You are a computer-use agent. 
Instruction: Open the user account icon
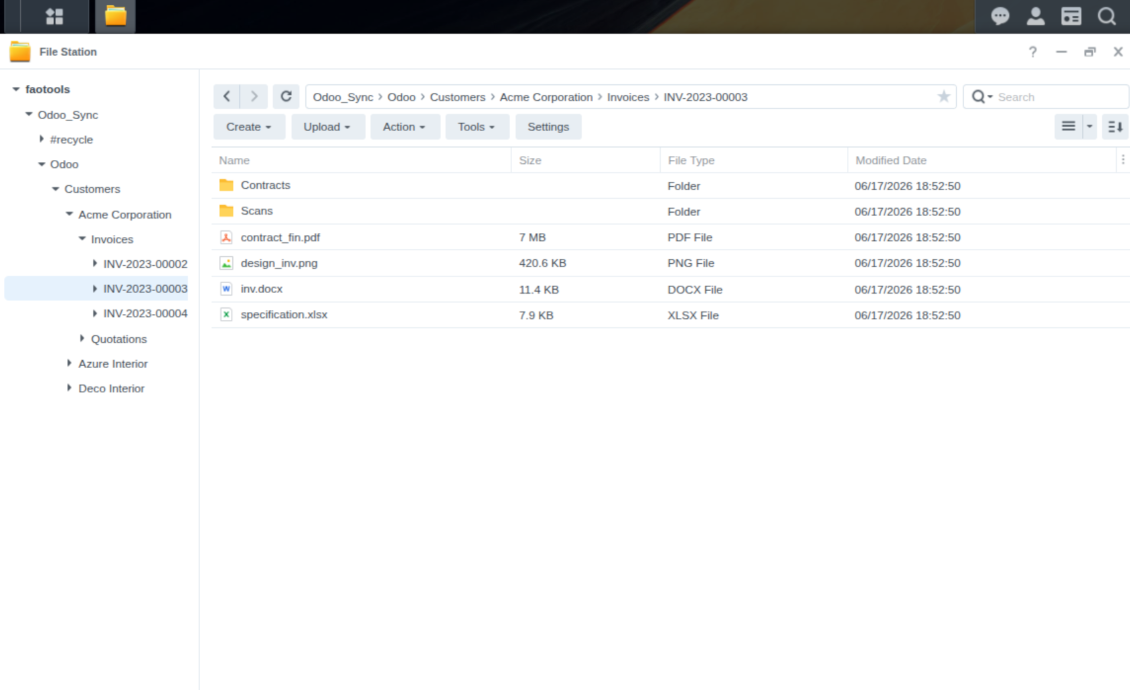(1036, 16)
